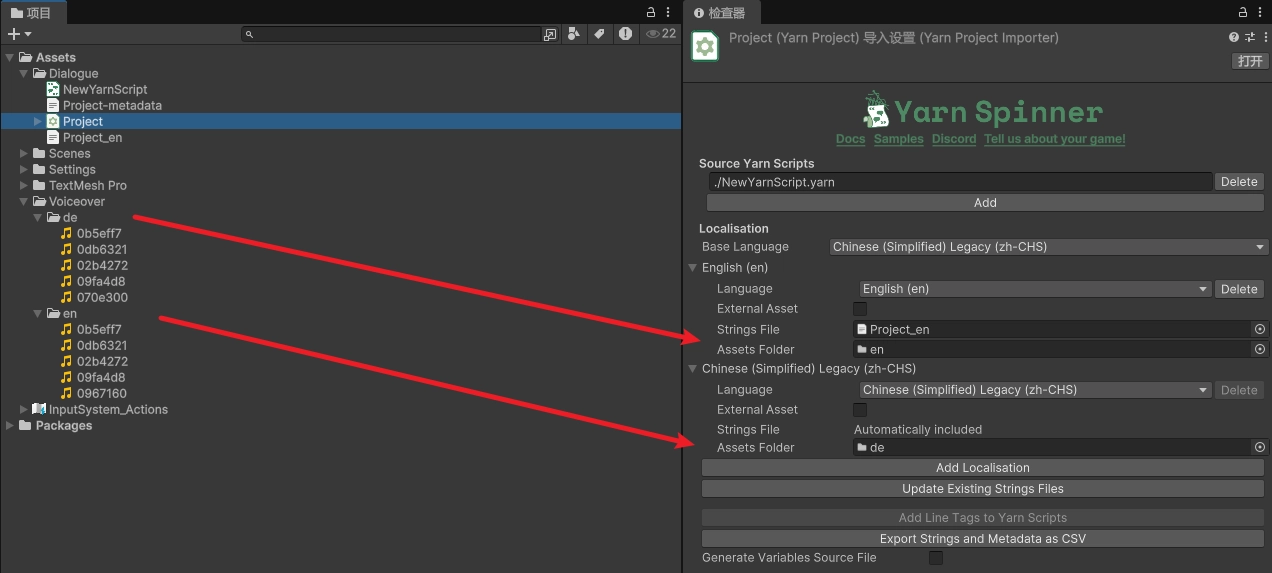Screen dimensions: 1272x573
Task: Collapse the Dialogue folder
Action: click(24, 73)
